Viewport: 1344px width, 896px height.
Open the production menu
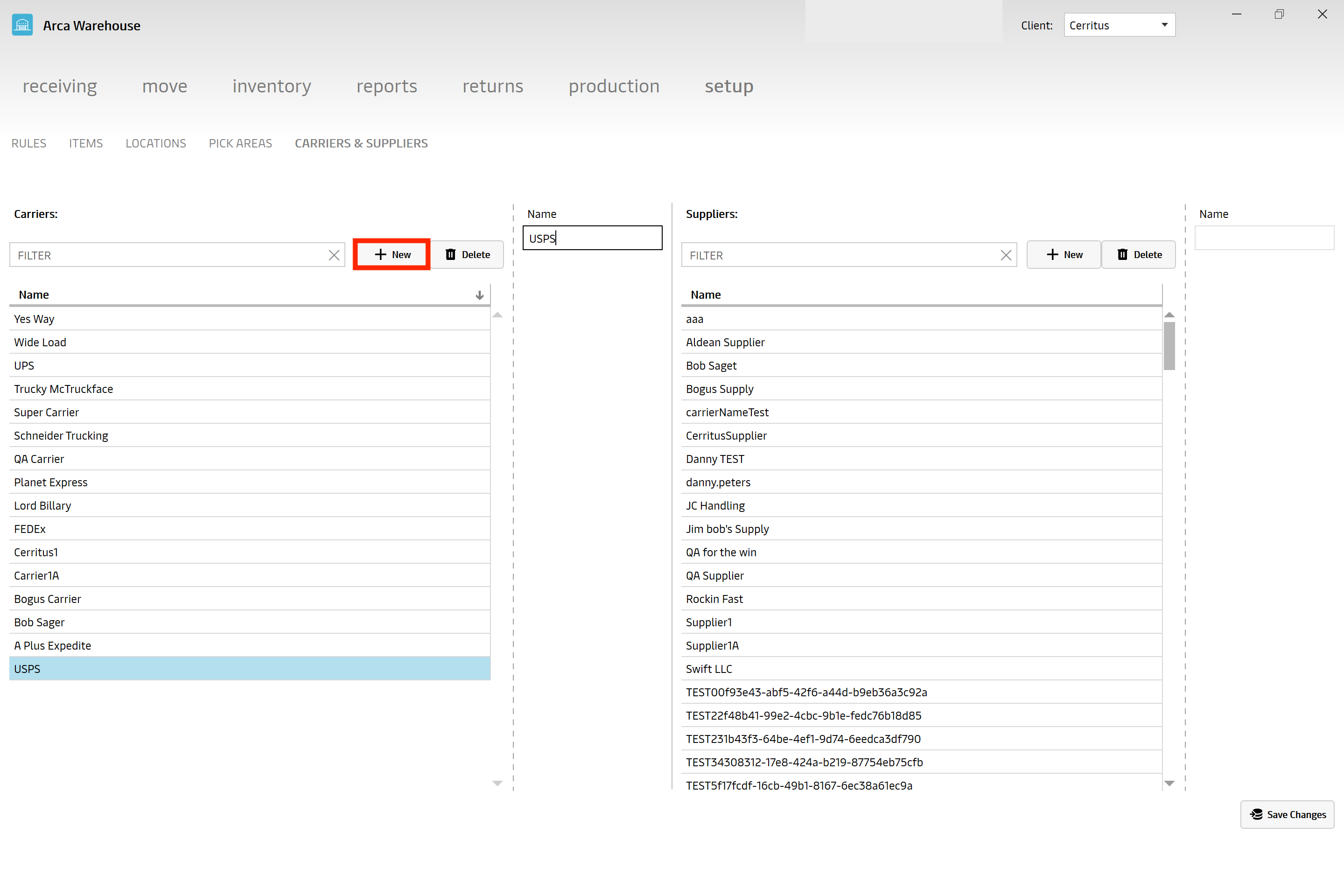point(614,86)
